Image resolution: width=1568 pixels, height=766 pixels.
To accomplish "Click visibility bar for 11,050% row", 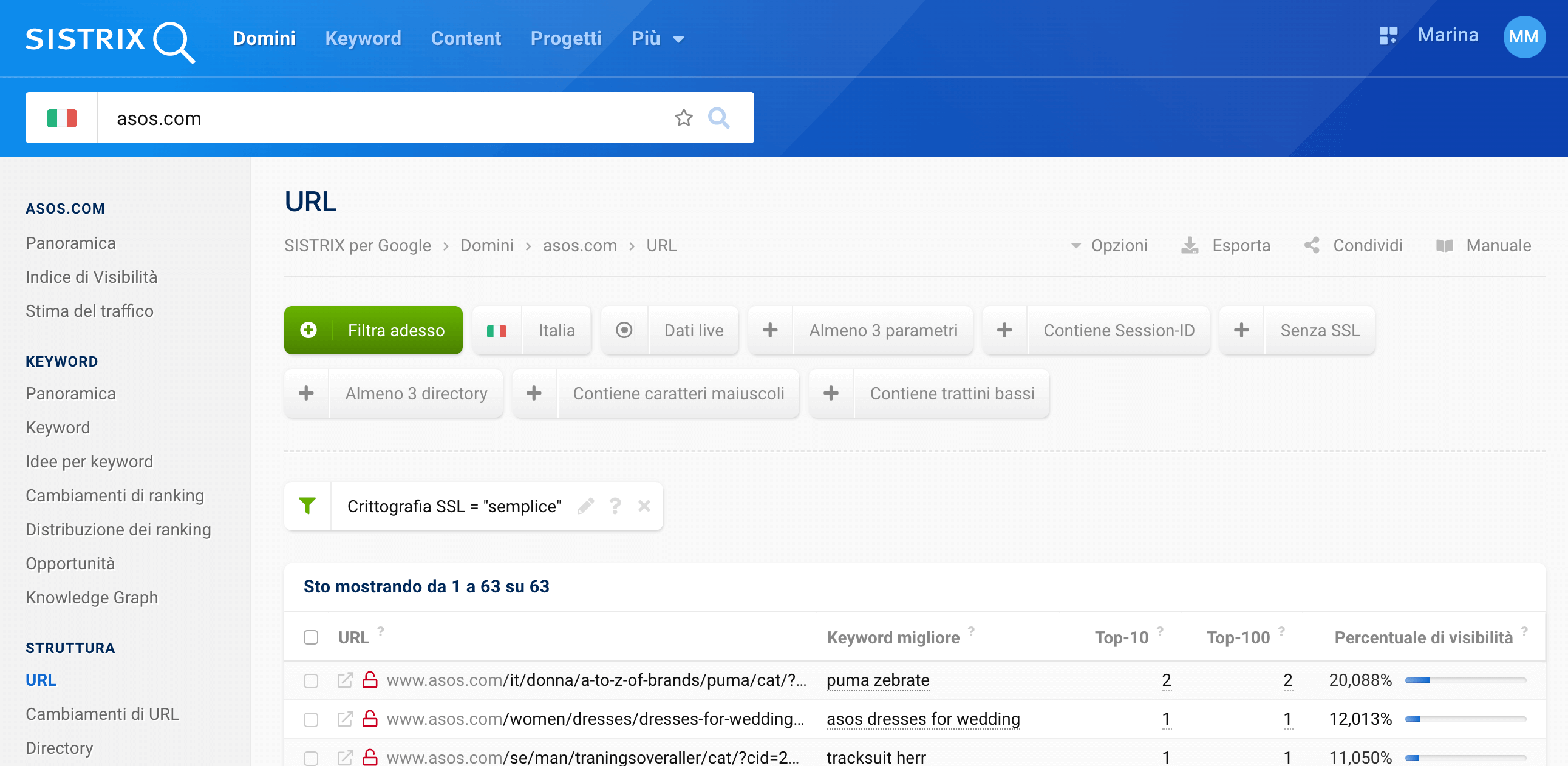I will click(1465, 758).
